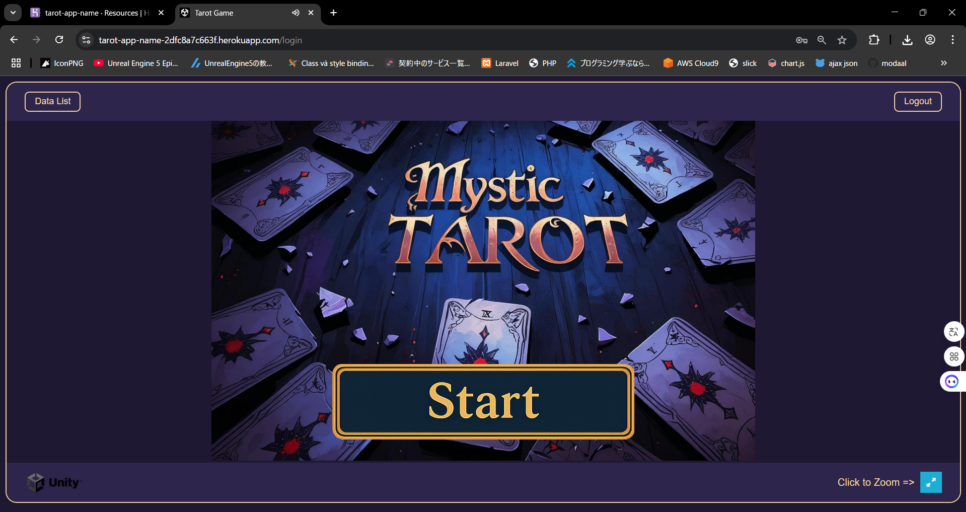This screenshot has height=512, width=966.
Task: Open the Downloads icon
Action: 907,40
